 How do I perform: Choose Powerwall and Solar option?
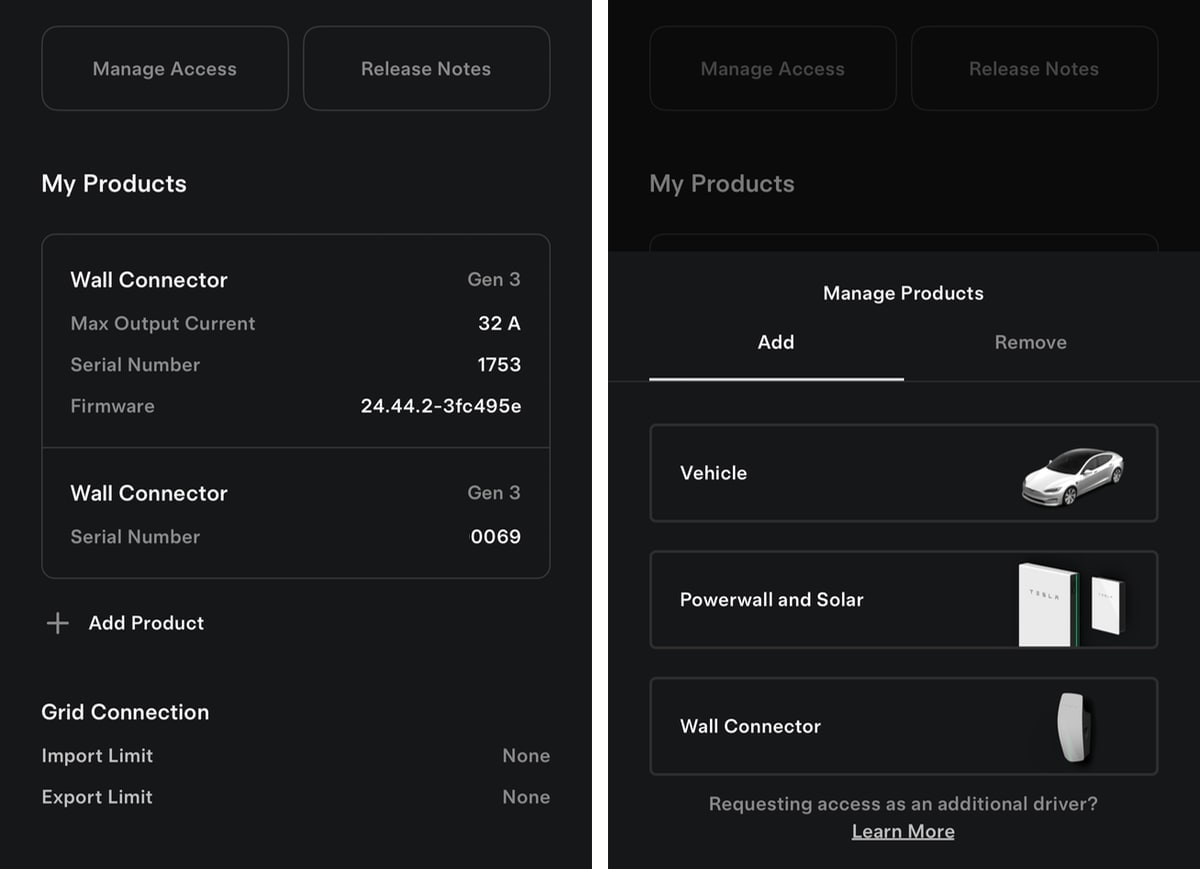904,600
